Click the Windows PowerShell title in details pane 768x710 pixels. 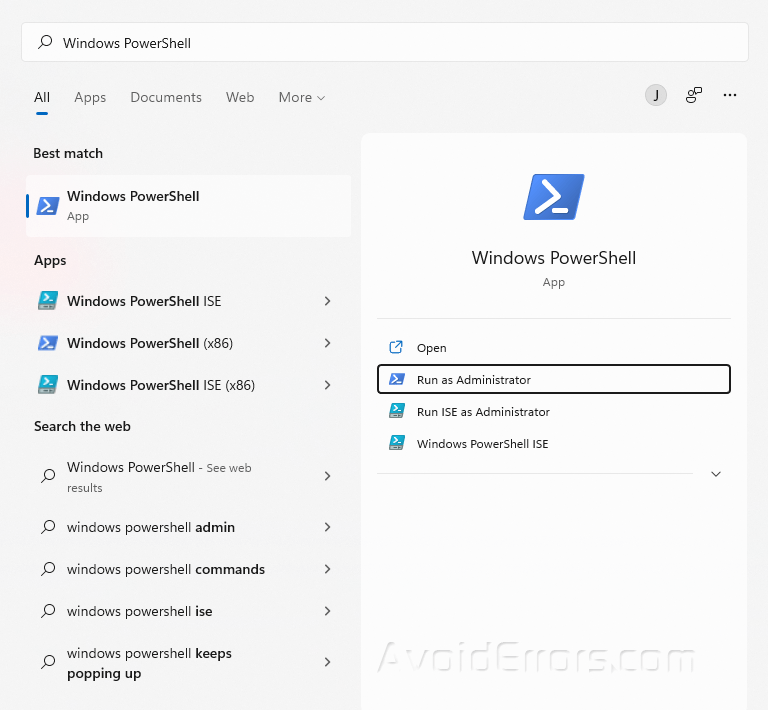pos(553,258)
